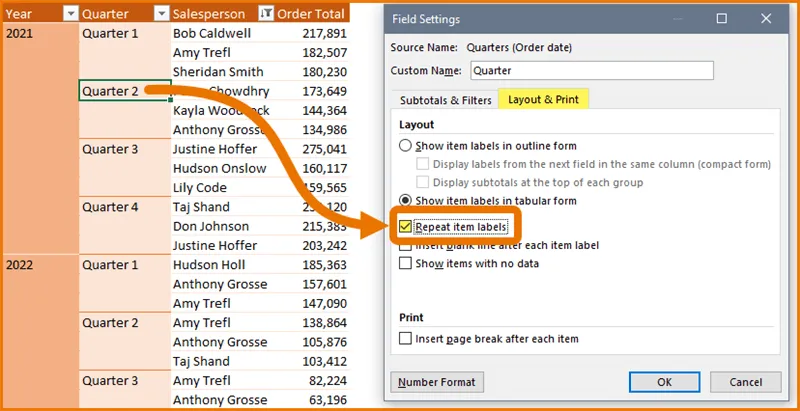Select Show item labels in tabular form
This screenshot has height=411, width=800.
tap(405, 200)
